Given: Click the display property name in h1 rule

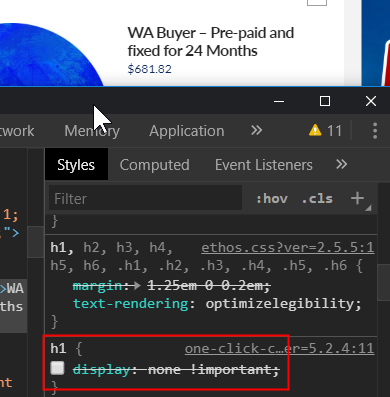Looking at the screenshot, I should [101, 369].
